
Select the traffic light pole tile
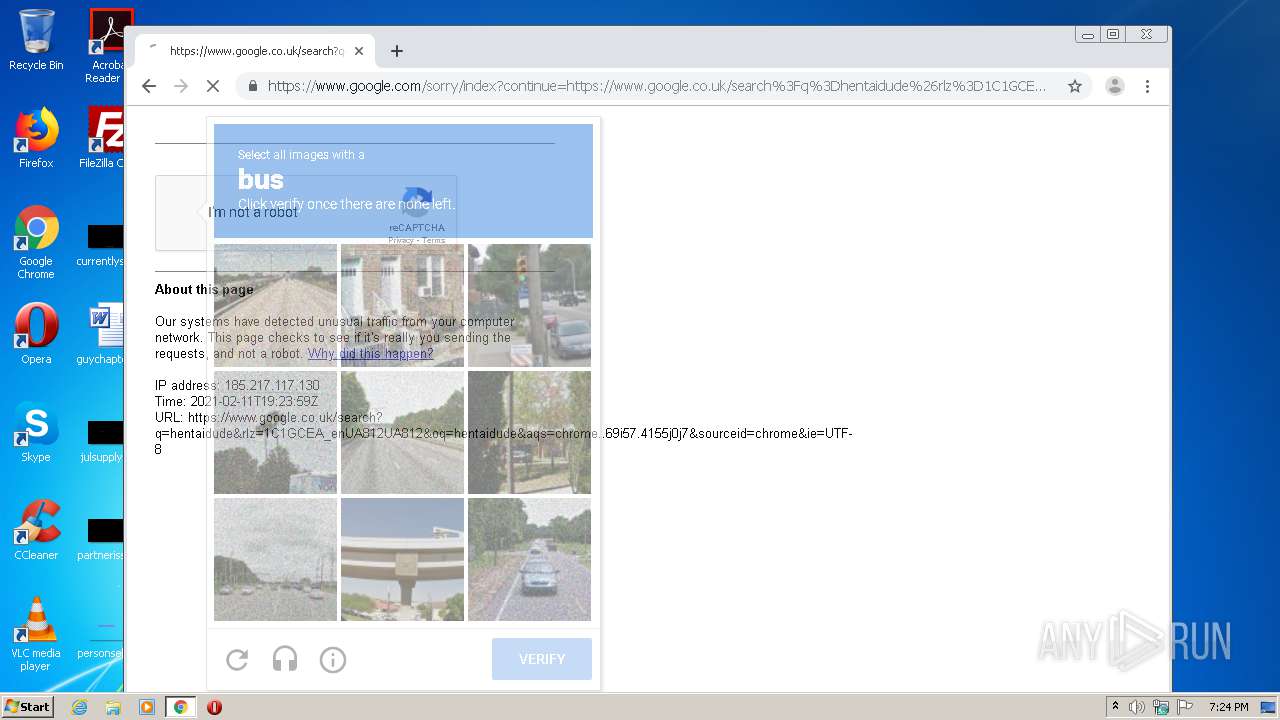[x=529, y=305]
